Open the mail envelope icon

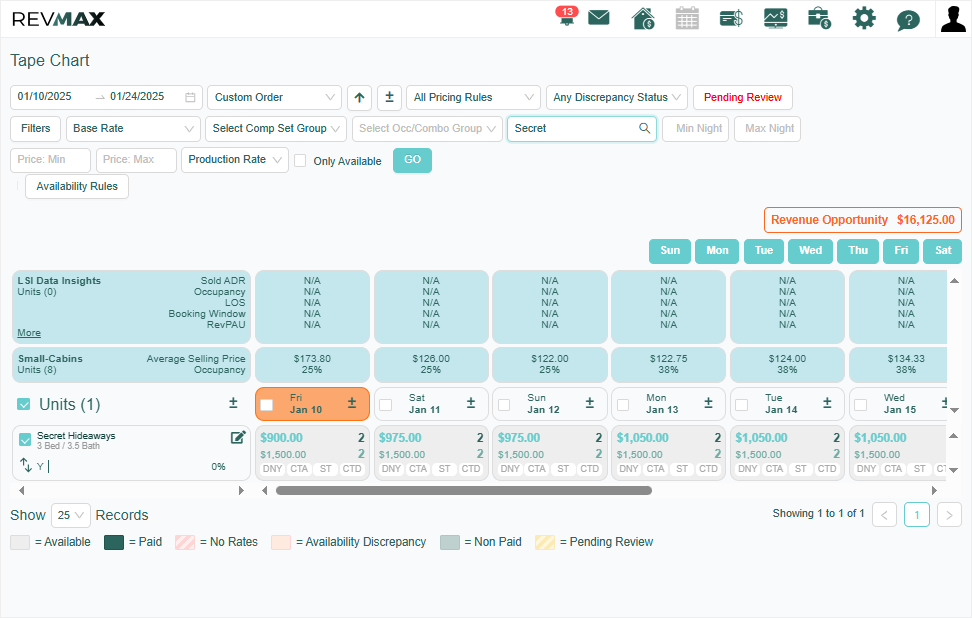click(598, 18)
